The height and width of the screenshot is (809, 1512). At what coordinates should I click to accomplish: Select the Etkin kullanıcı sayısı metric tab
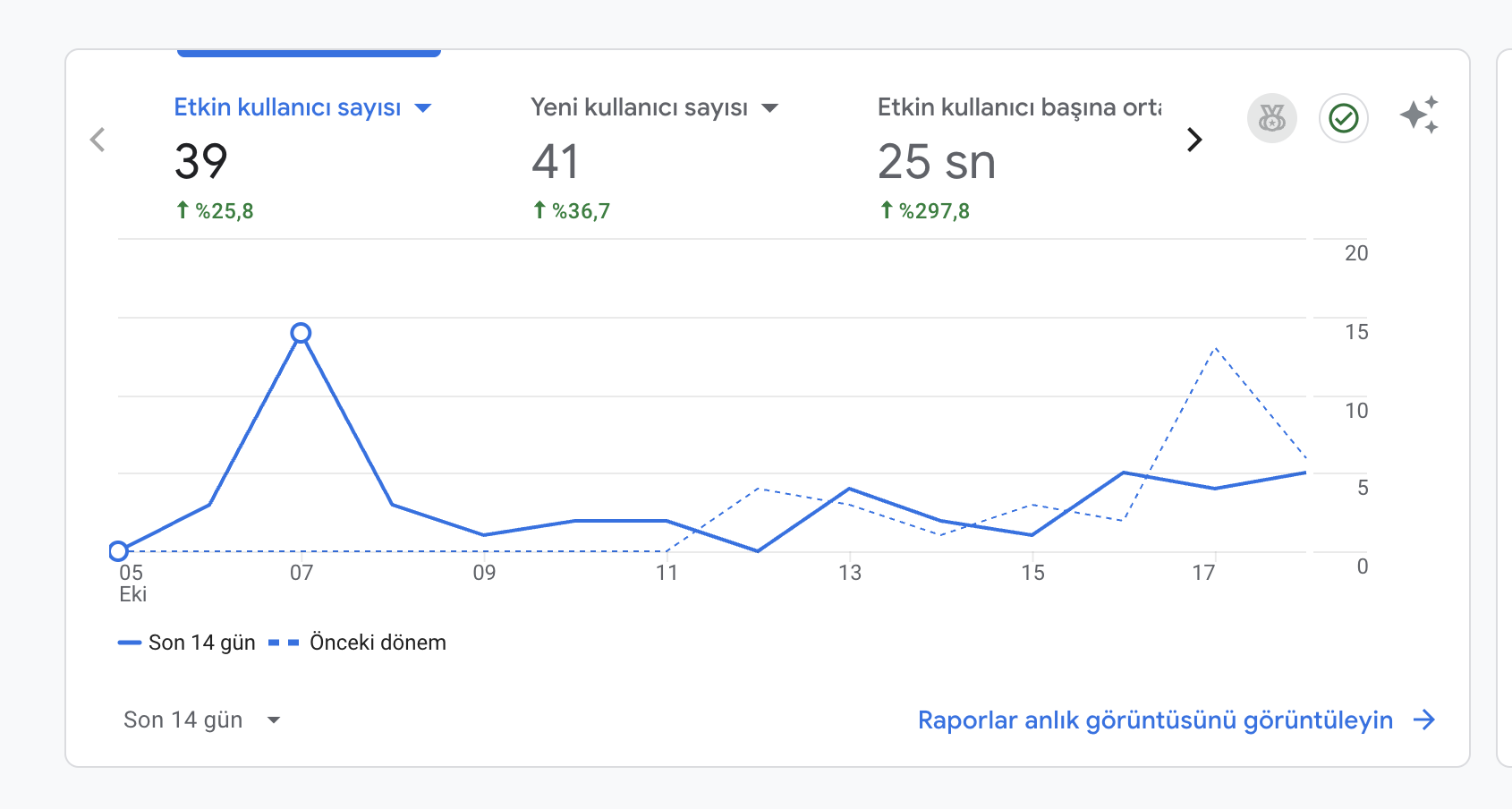click(x=302, y=158)
